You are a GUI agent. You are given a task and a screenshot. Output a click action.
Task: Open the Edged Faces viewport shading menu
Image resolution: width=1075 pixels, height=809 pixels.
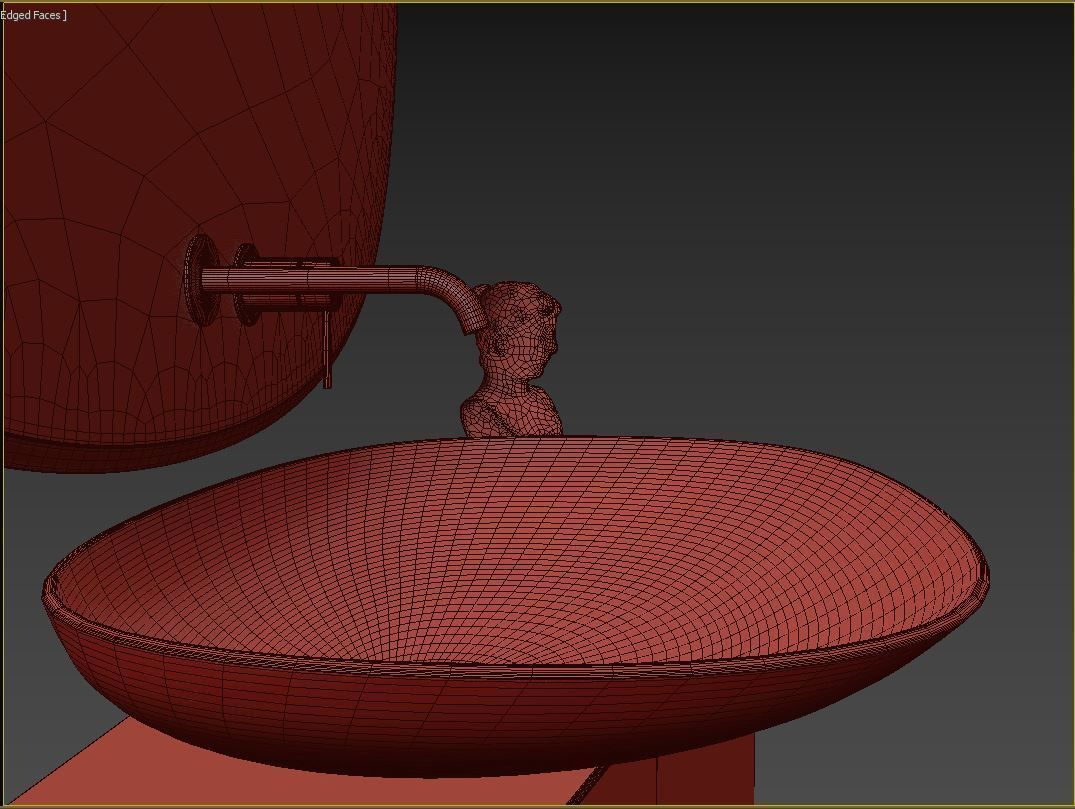32,14
